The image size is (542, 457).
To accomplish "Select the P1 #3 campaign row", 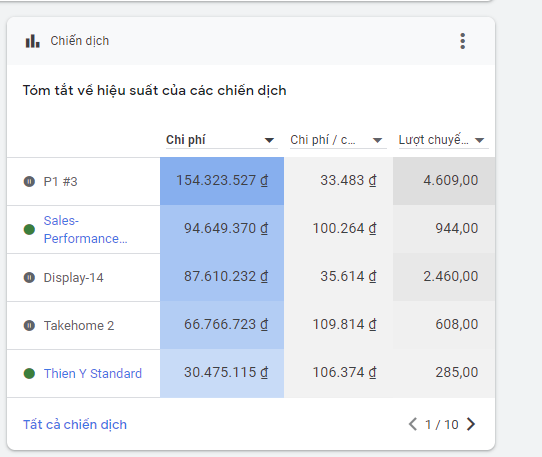I will pos(251,181).
